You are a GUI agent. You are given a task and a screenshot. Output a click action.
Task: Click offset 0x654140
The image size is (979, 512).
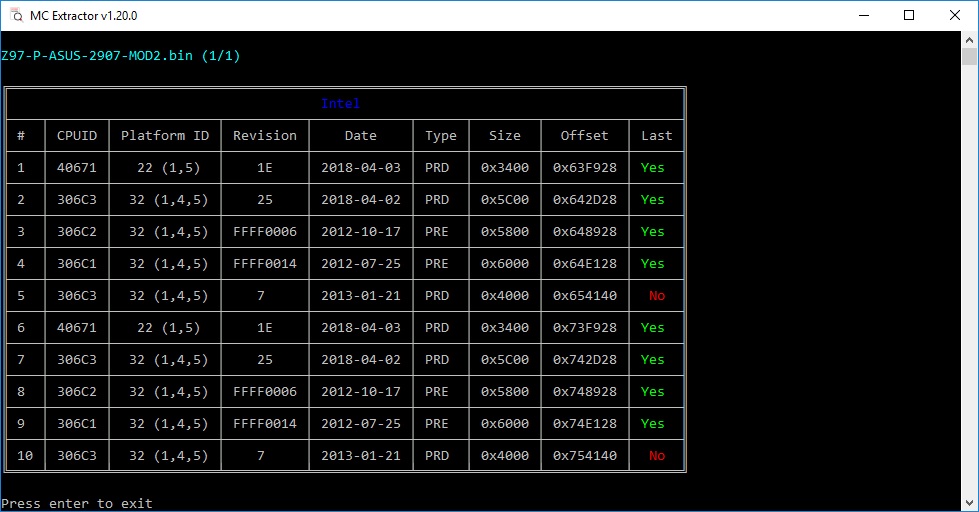pos(584,295)
